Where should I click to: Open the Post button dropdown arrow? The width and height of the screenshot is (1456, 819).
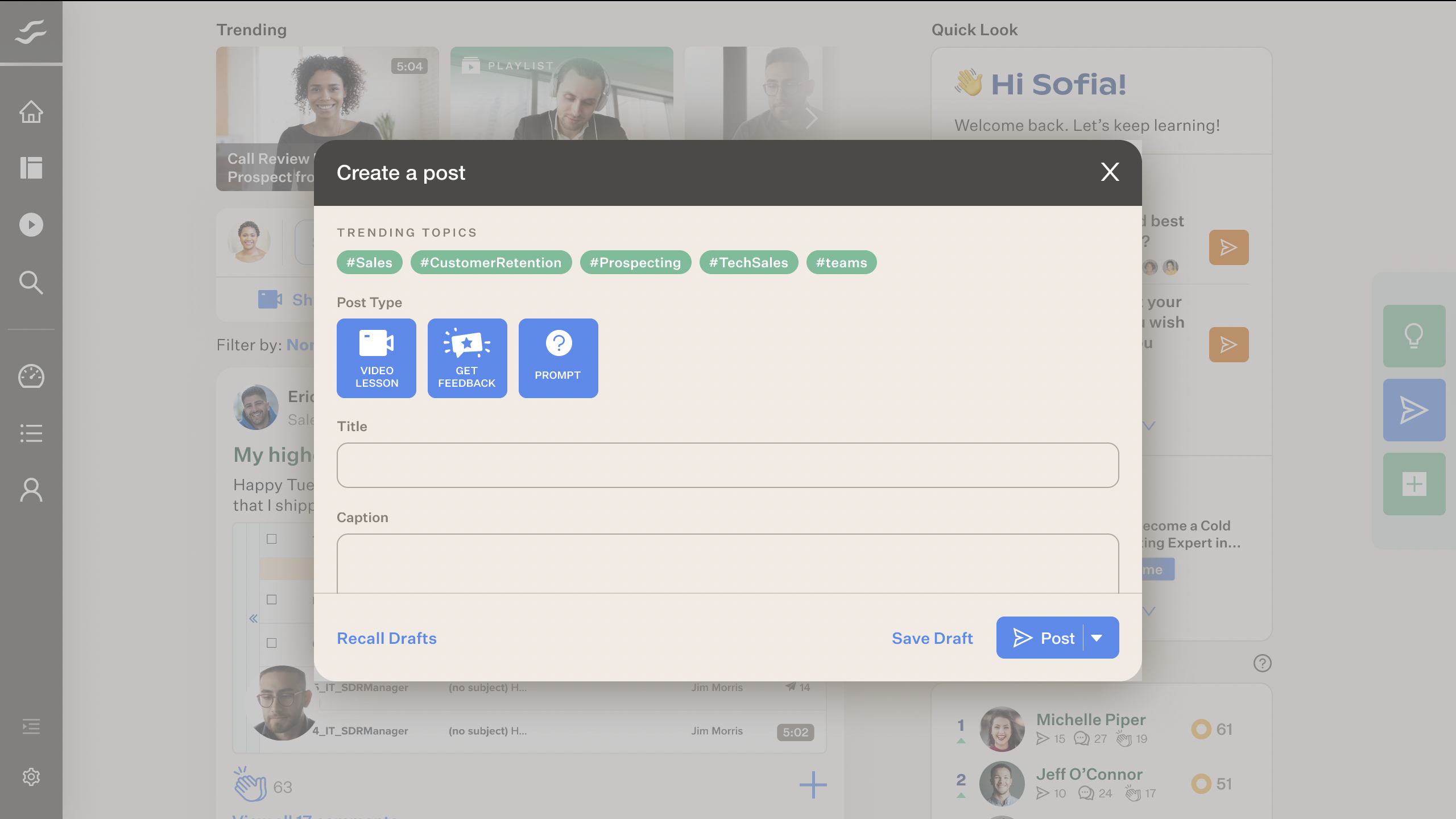[x=1096, y=638]
